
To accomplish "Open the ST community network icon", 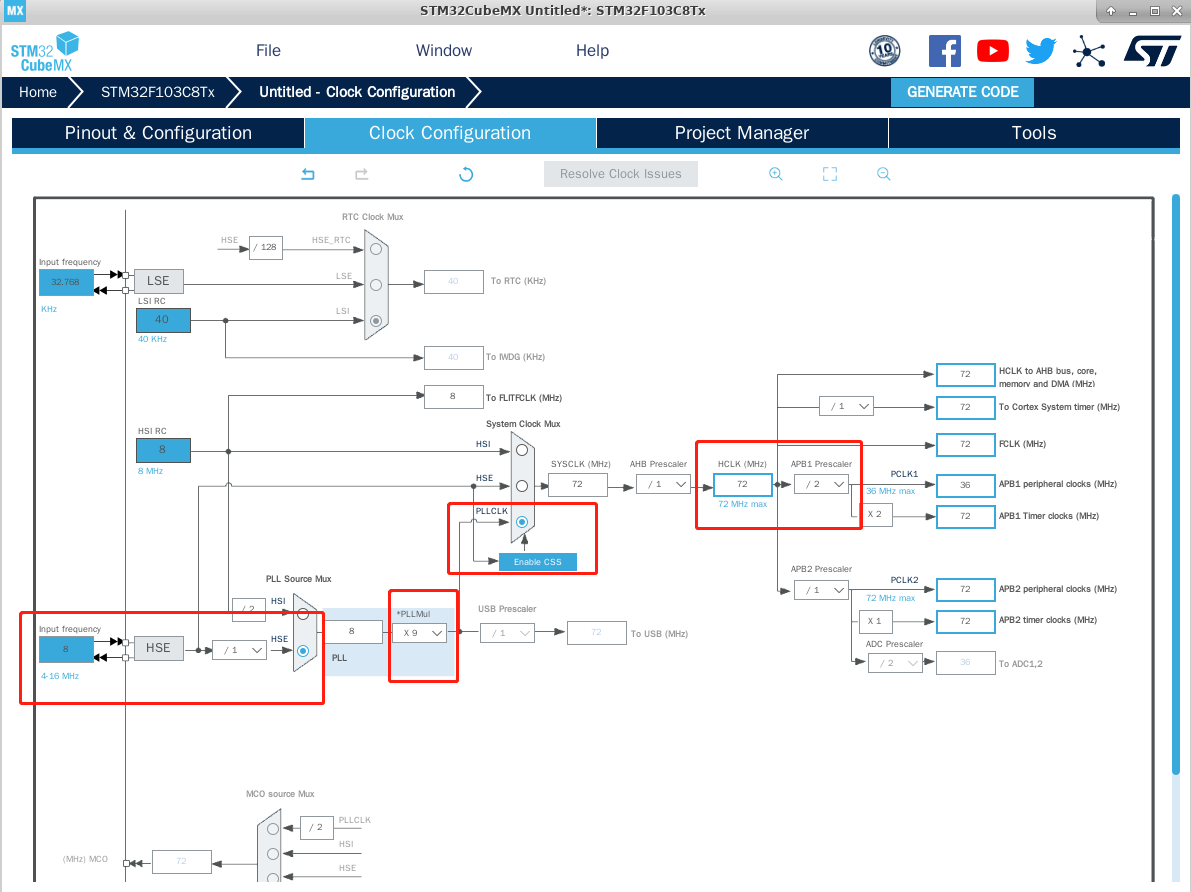I will (1088, 52).
